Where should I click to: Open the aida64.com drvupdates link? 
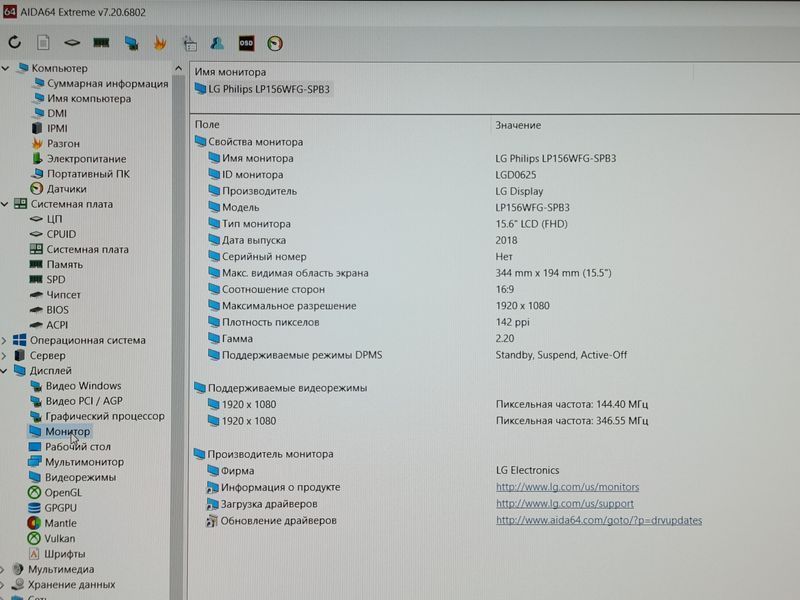pyautogui.click(x=599, y=520)
